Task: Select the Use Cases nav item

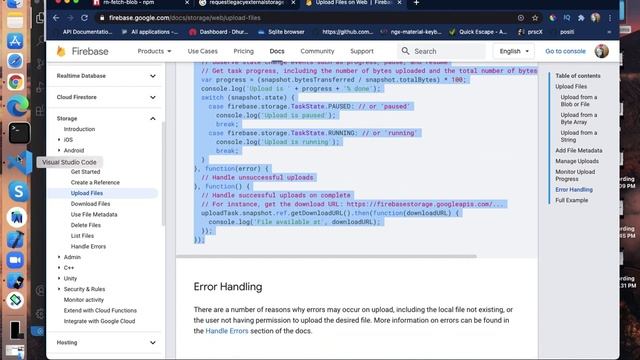Action: pyautogui.click(x=202, y=51)
